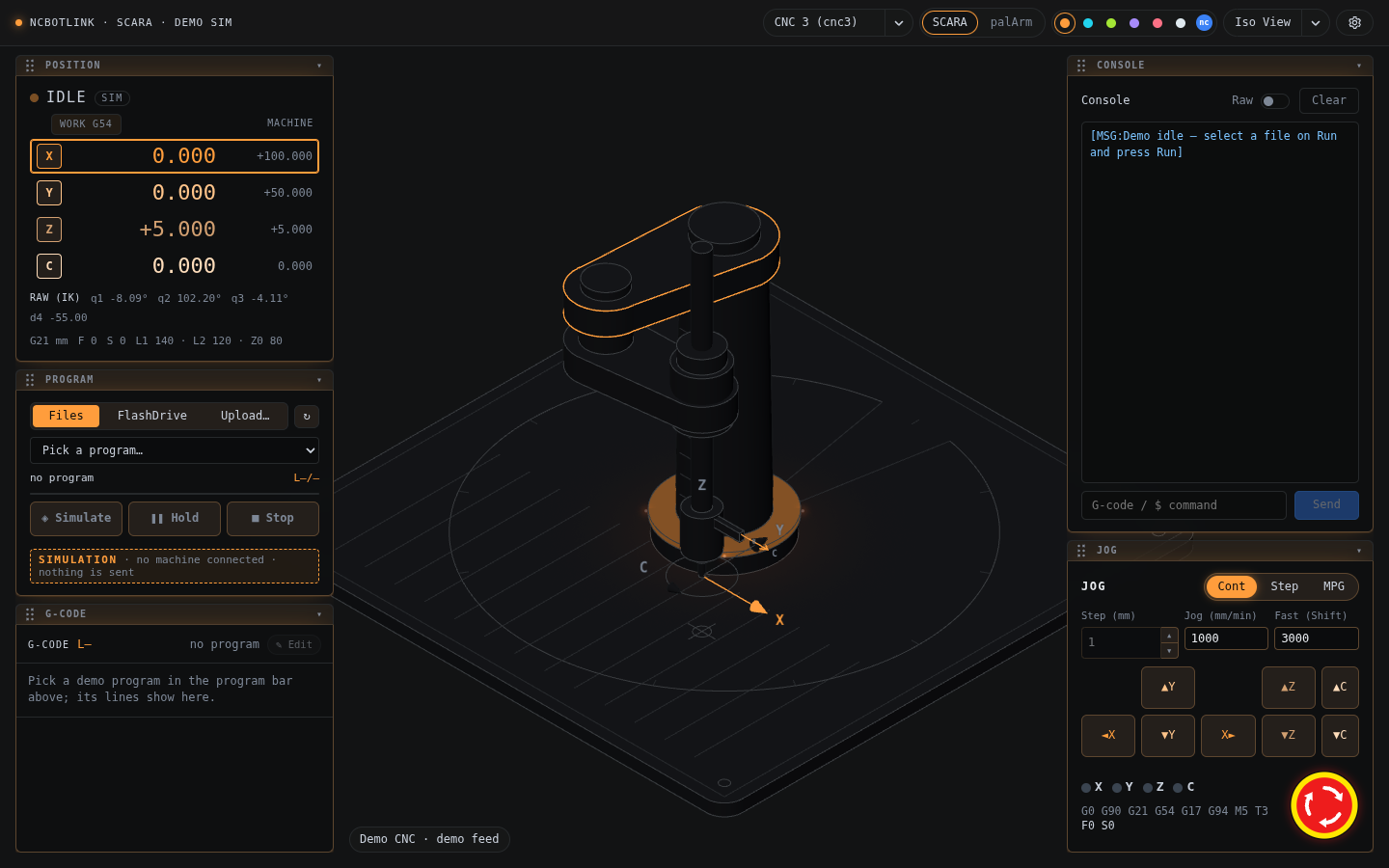Select the palArm machine type

[x=1011, y=22]
